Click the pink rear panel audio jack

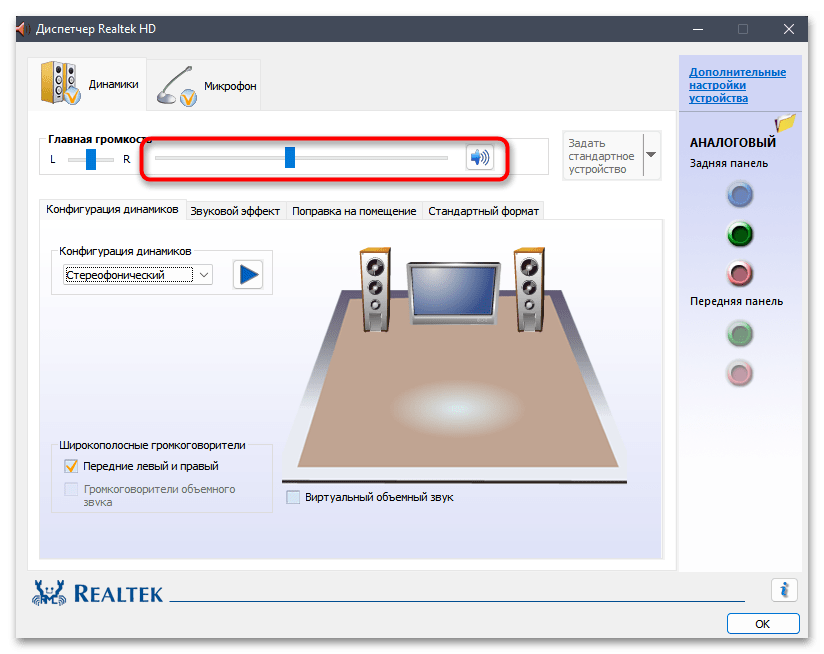tap(740, 274)
